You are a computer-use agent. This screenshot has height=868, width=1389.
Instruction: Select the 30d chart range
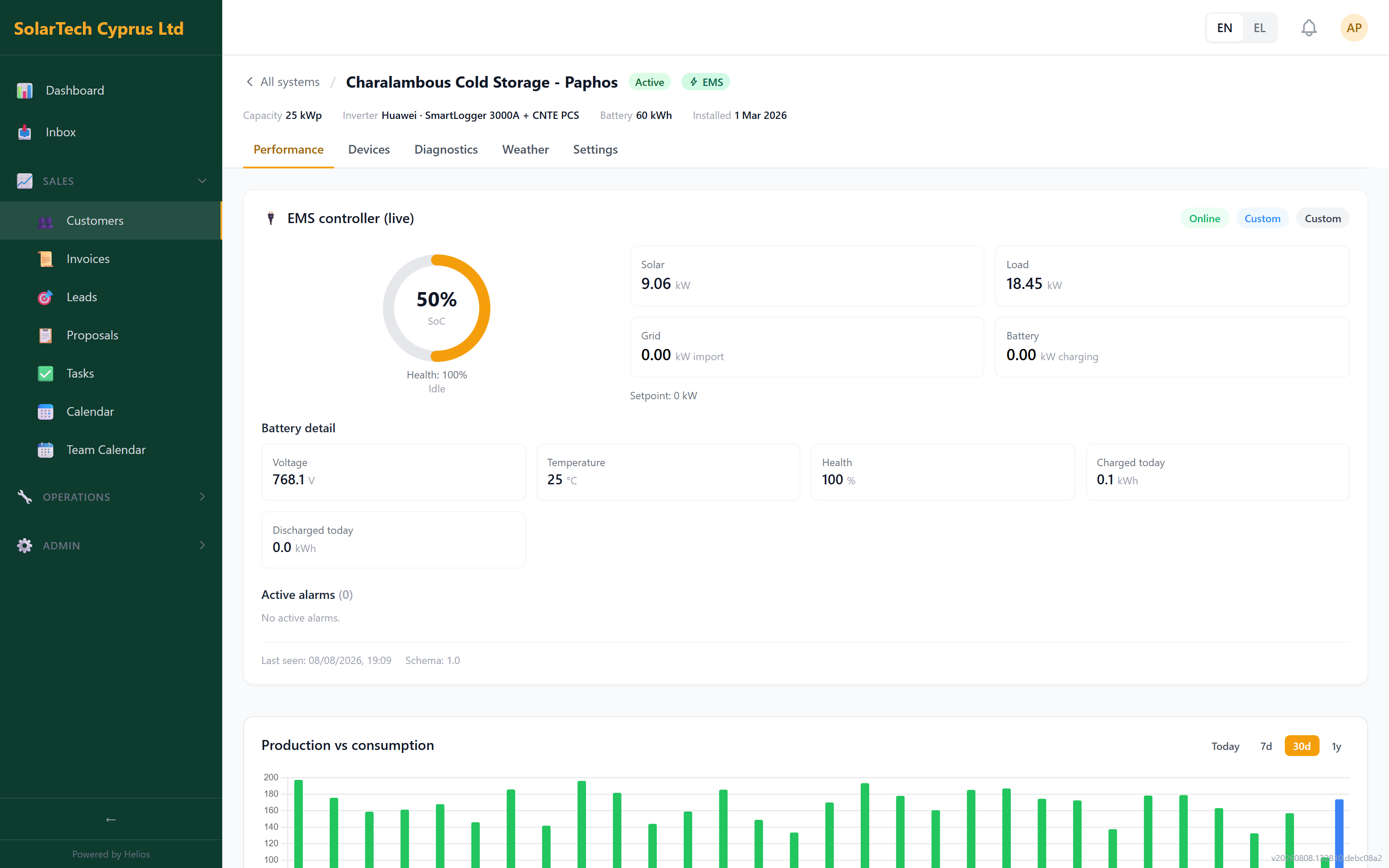pyautogui.click(x=1301, y=746)
